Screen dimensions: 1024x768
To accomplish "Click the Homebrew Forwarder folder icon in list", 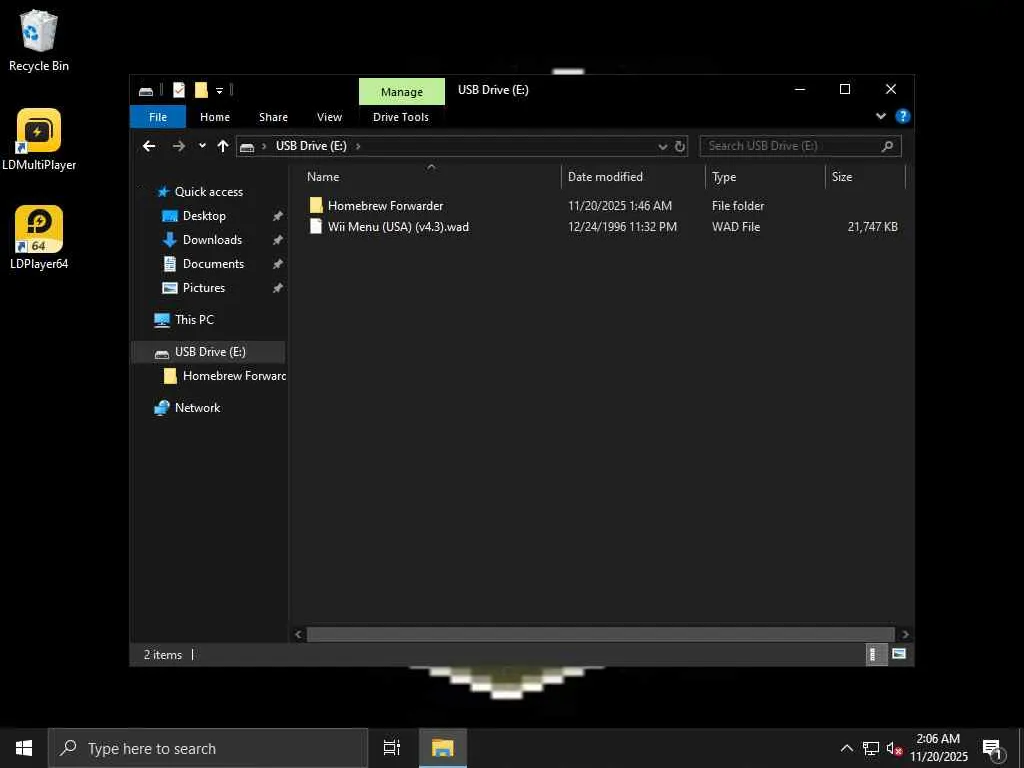I will pos(316,206).
